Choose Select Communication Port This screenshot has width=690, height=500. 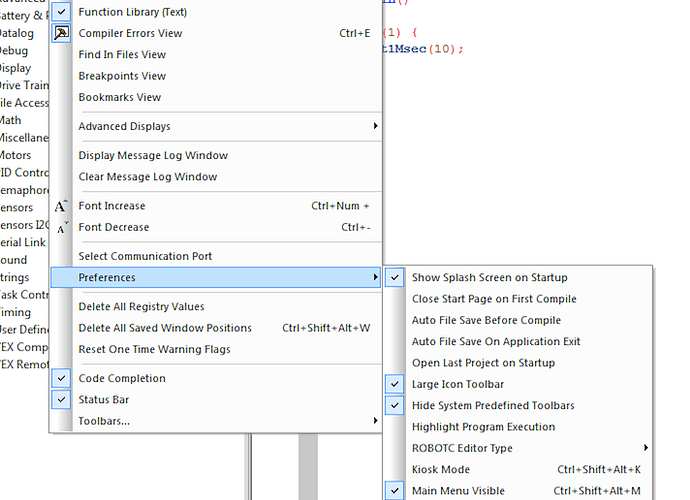click(216, 256)
